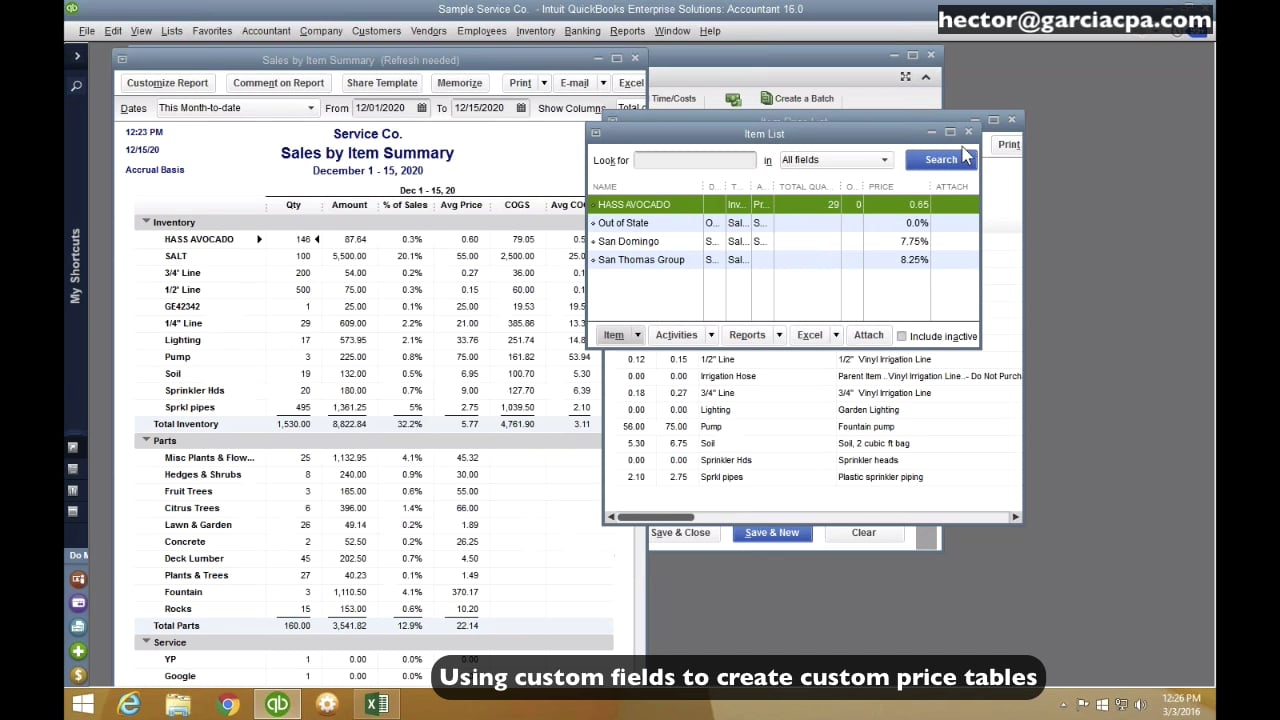Open the Activities dropdown arrow in Item List
Image resolution: width=1280 pixels, height=720 pixels.
pyautogui.click(x=711, y=335)
